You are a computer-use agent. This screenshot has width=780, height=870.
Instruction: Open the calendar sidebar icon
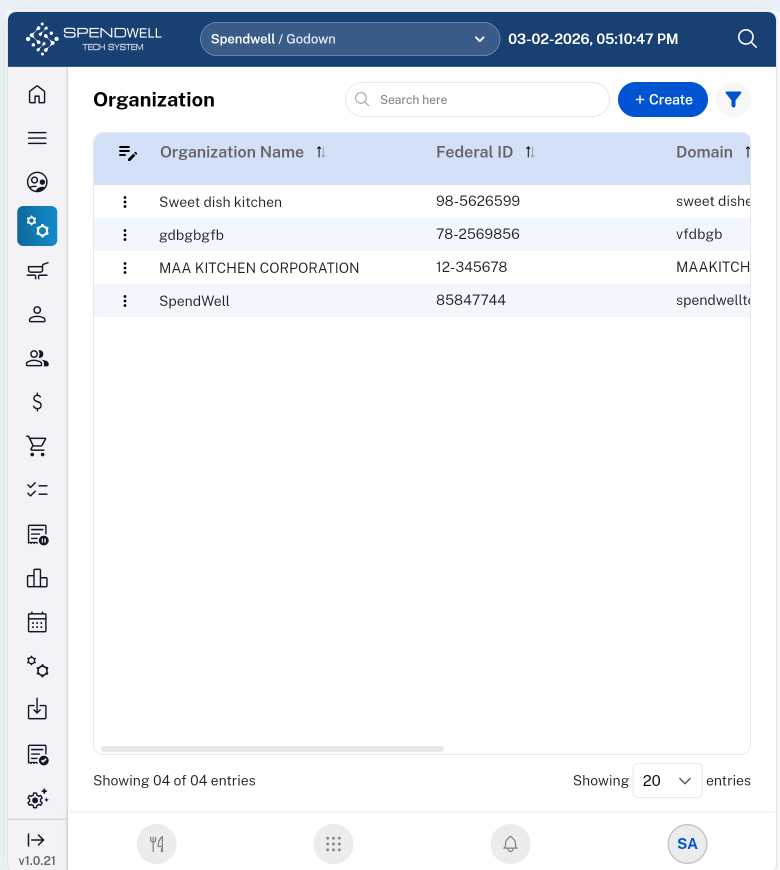[37, 622]
